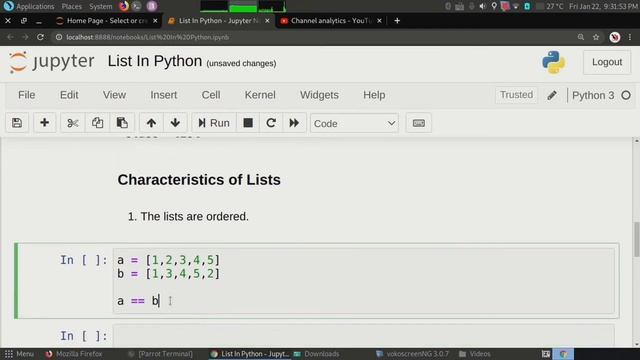
Task: Cut selected cells with scissors icon
Action: 73,123
